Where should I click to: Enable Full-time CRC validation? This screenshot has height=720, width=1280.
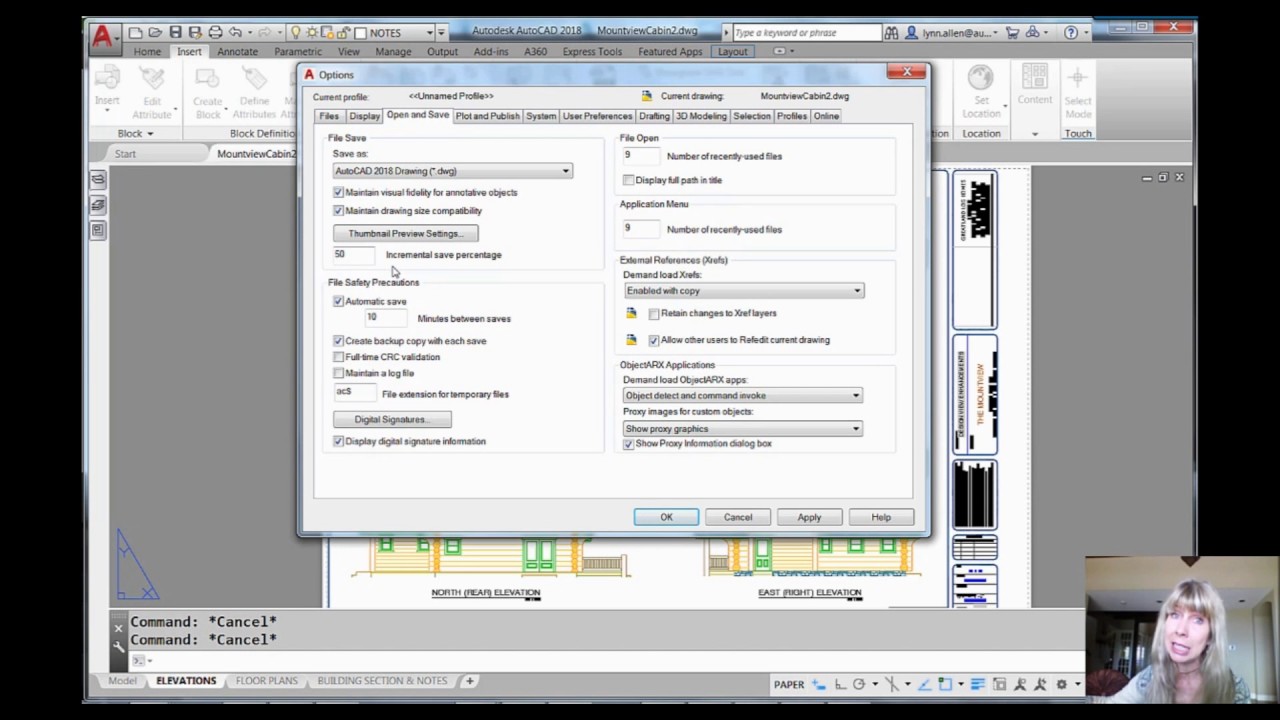(x=338, y=357)
